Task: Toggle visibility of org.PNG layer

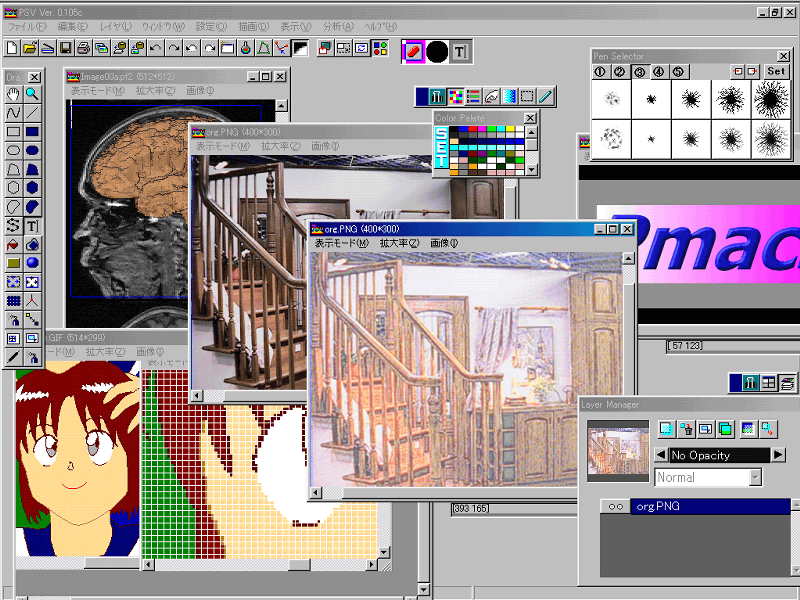Action: 616,507
